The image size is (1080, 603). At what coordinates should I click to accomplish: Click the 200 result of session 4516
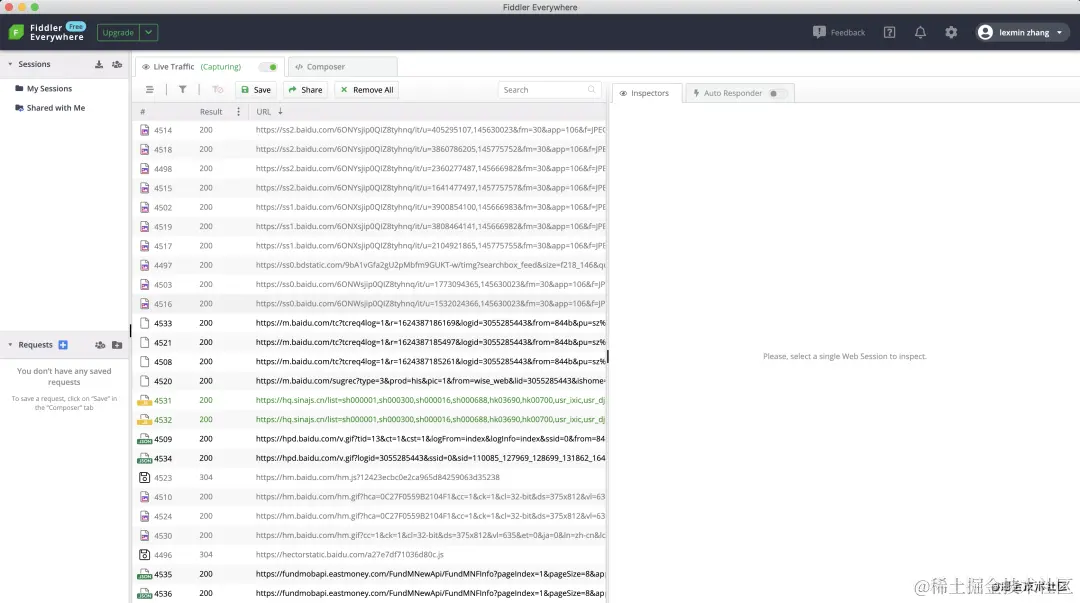click(206, 303)
